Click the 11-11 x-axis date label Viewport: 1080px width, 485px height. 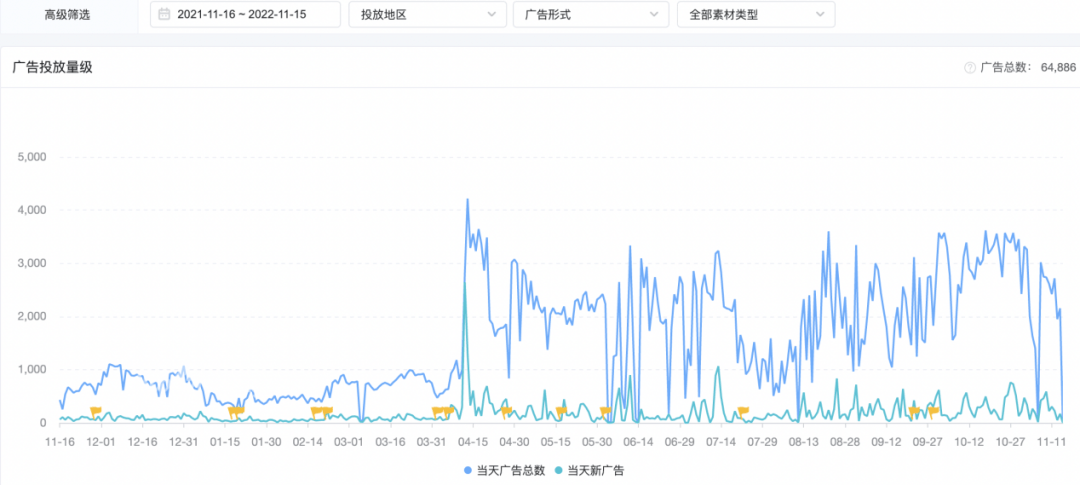(1052, 441)
